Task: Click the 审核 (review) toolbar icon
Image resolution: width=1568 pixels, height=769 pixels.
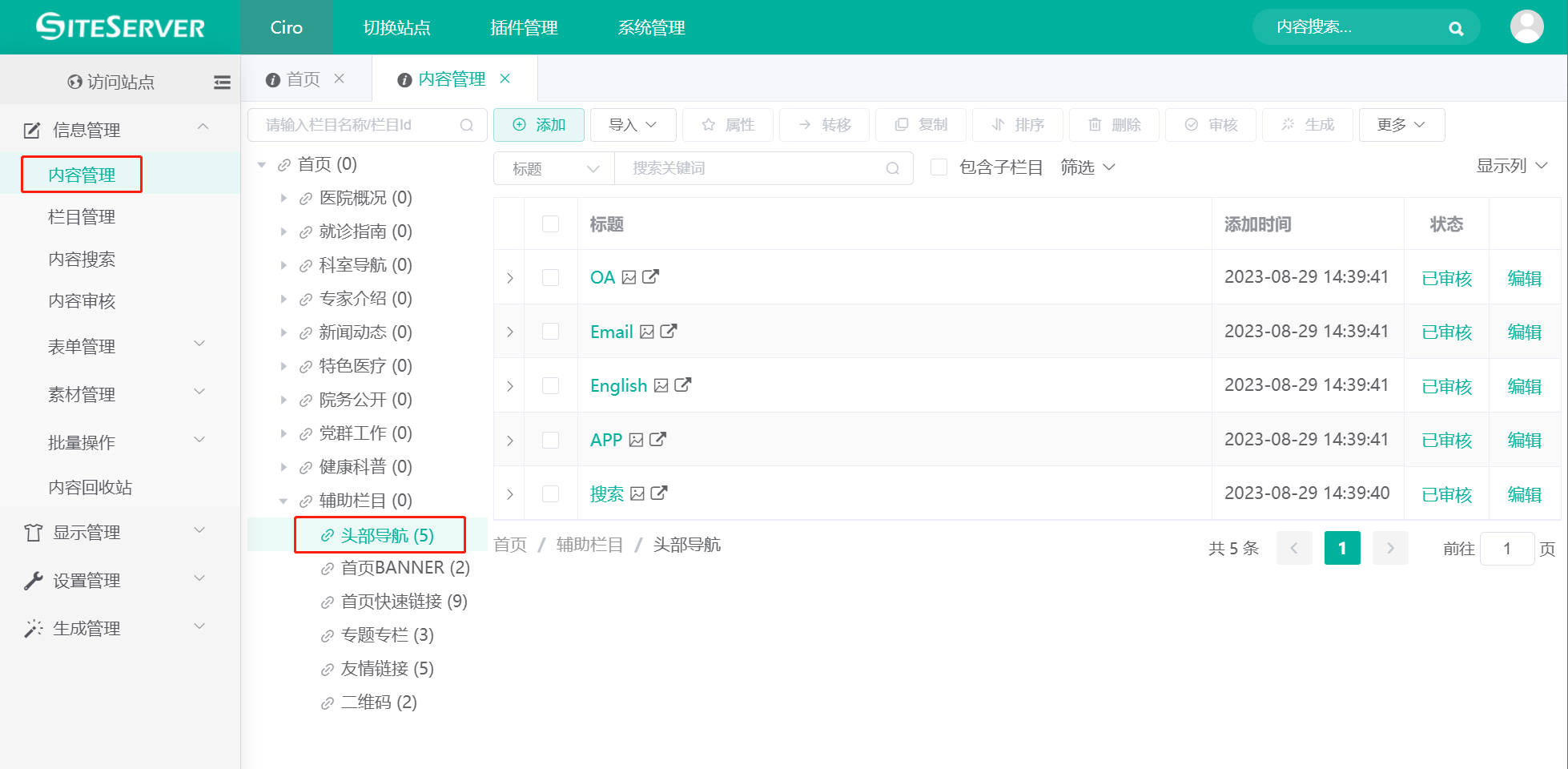Action: [1210, 125]
